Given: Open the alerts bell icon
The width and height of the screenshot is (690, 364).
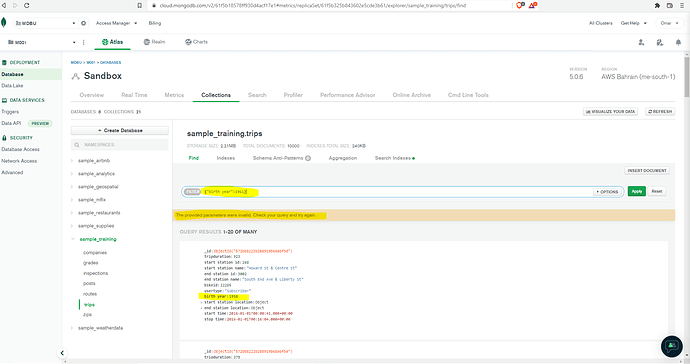Looking at the screenshot, I should [678, 42].
